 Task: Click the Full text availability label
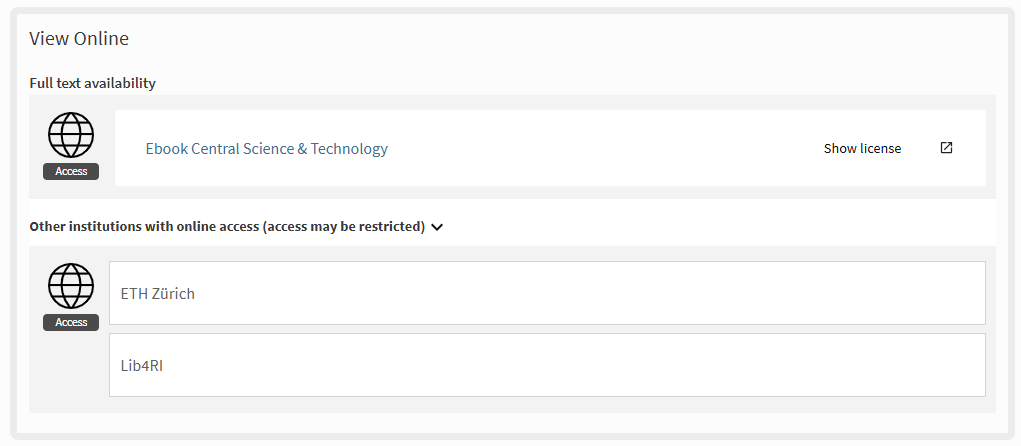click(x=92, y=83)
